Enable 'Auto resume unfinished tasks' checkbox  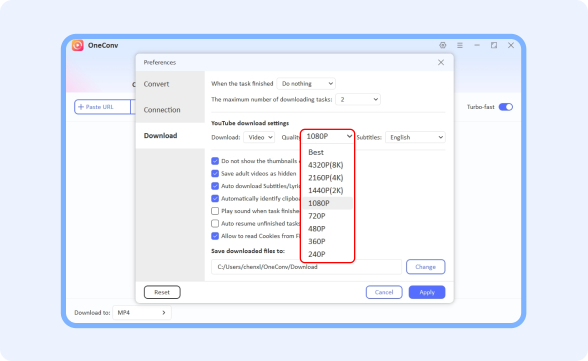[215, 223]
